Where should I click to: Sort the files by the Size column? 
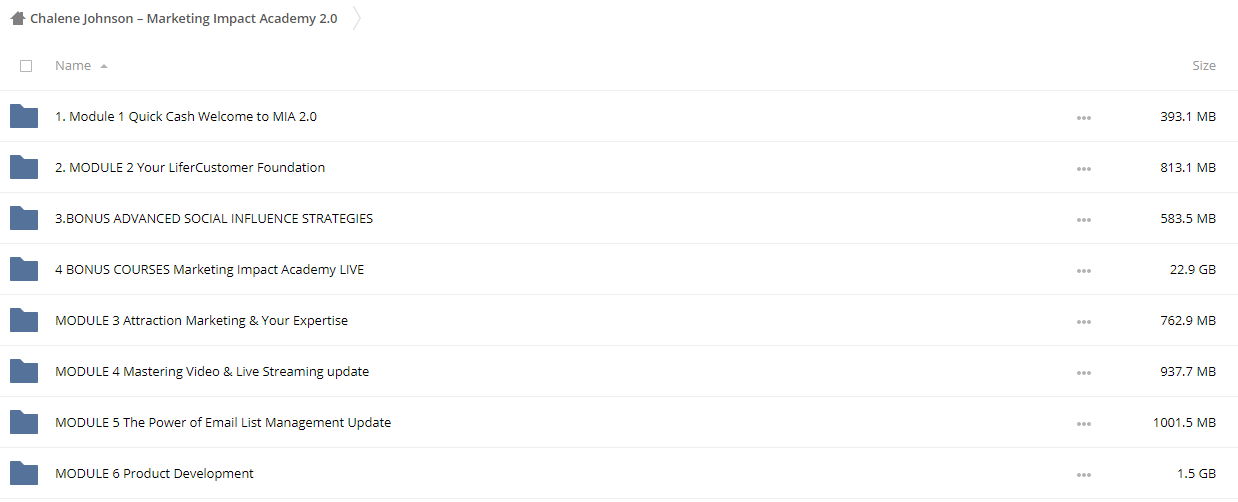[1204, 66]
